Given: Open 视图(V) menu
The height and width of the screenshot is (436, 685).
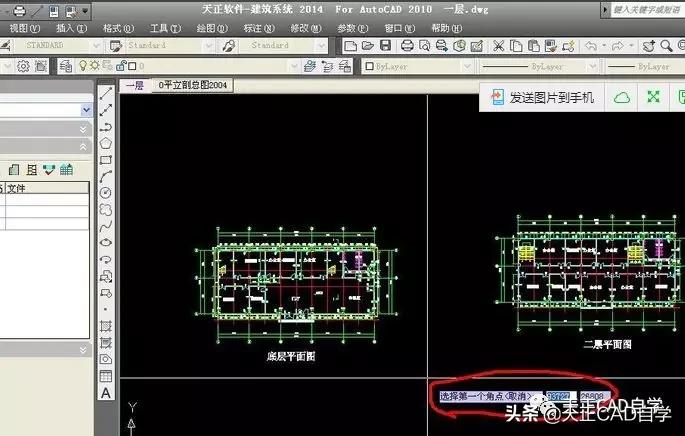Looking at the screenshot, I should 24,28.
